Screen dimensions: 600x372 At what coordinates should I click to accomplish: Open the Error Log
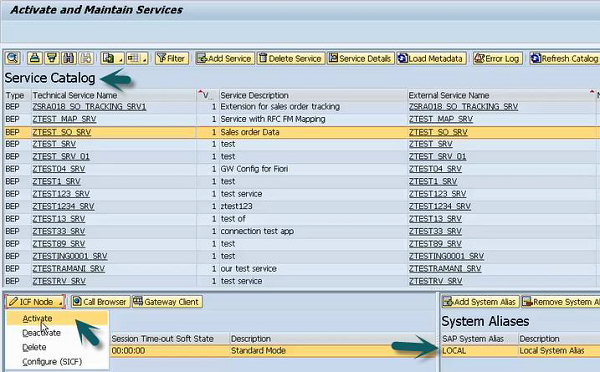click(497, 58)
